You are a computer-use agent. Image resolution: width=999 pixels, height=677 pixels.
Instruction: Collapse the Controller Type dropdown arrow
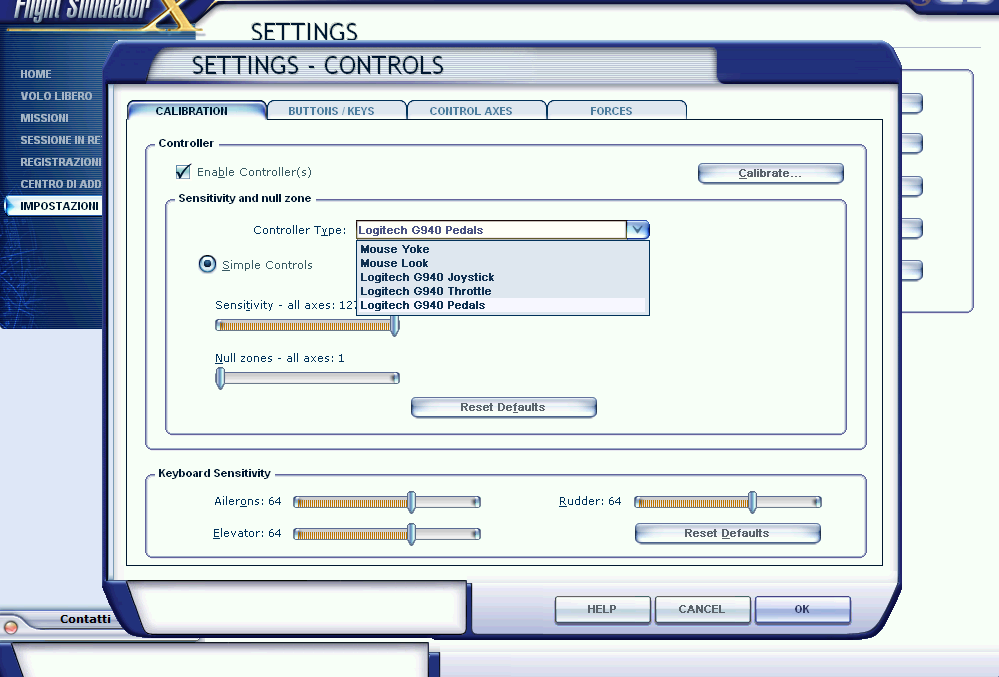coord(638,229)
